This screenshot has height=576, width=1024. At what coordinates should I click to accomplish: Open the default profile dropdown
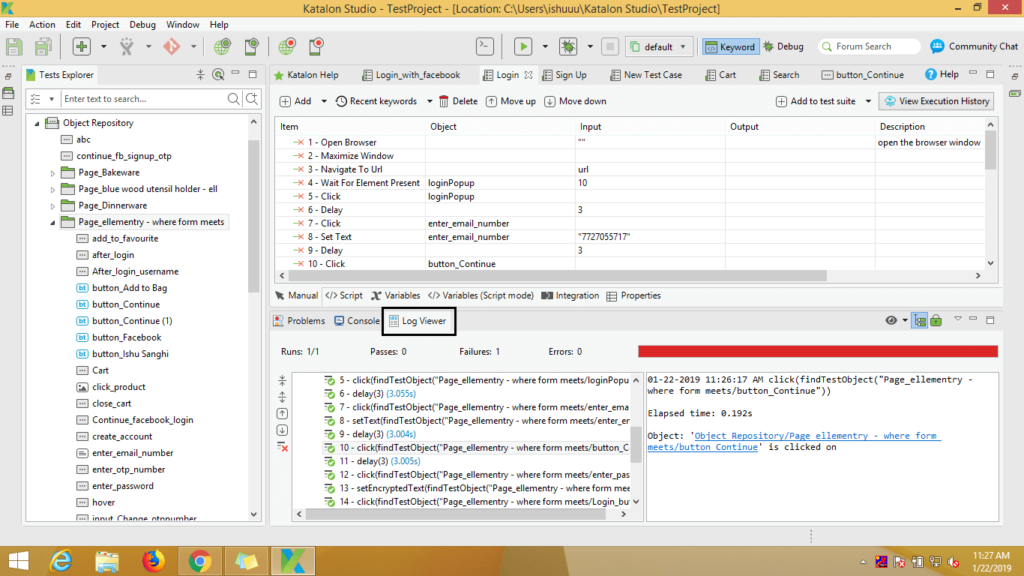pyautogui.click(x=658, y=46)
